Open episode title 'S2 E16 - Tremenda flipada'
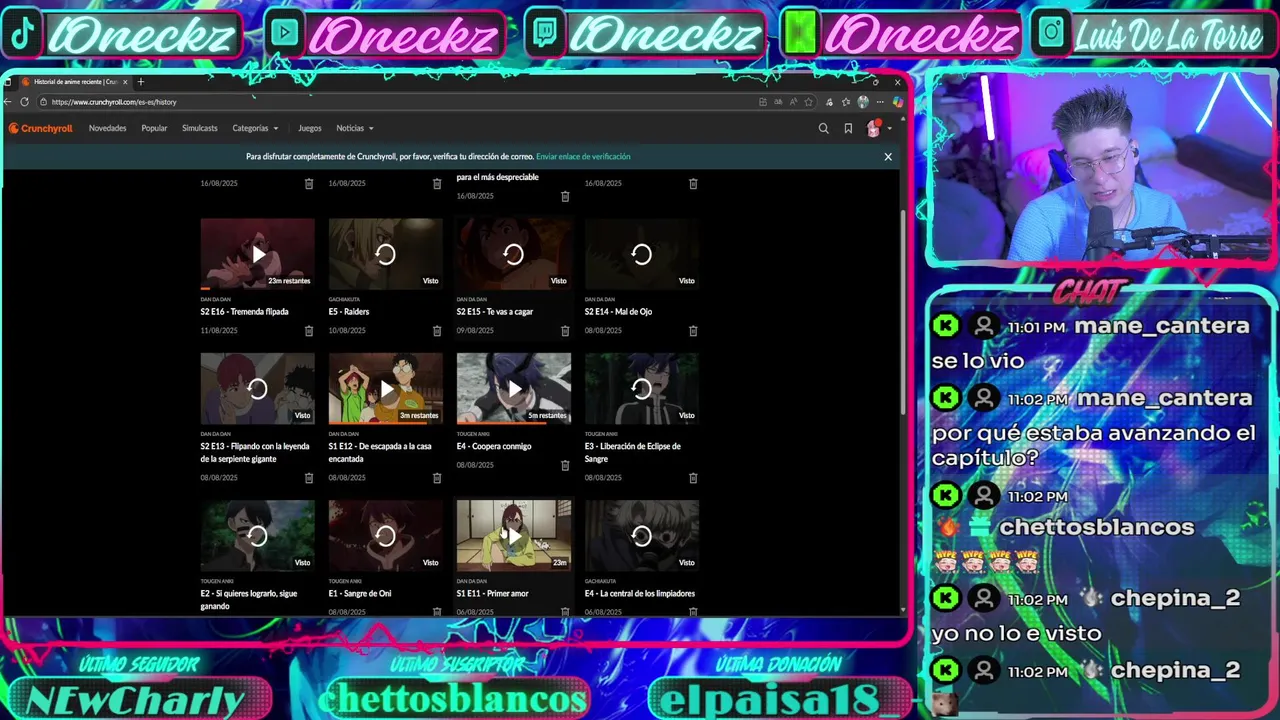The height and width of the screenshot is (720, 1280). point(244,312)
